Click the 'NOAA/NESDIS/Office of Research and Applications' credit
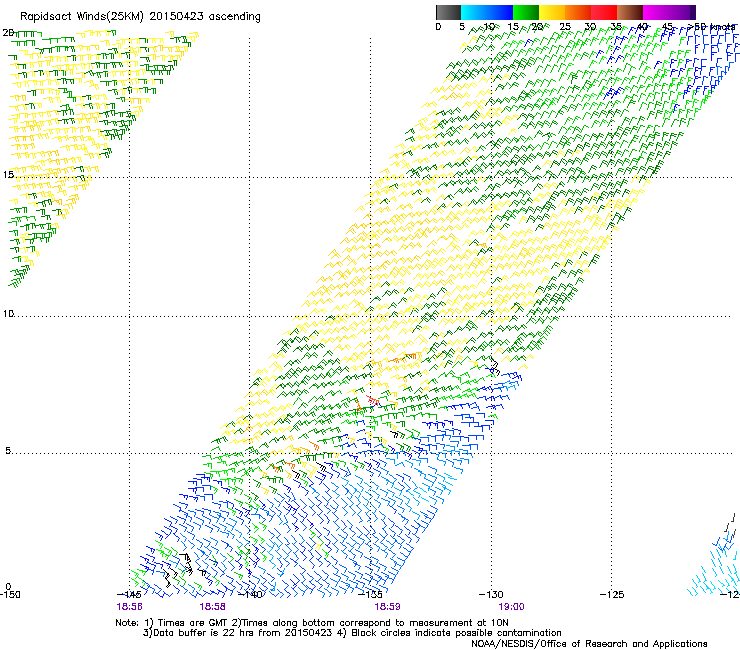 (589, 643)
